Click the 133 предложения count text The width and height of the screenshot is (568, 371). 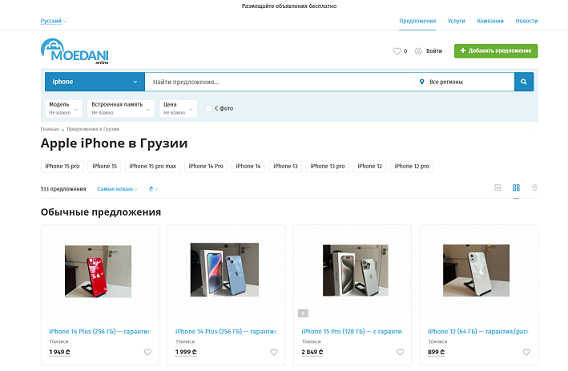pyautogui.click(x=63, y=189)
